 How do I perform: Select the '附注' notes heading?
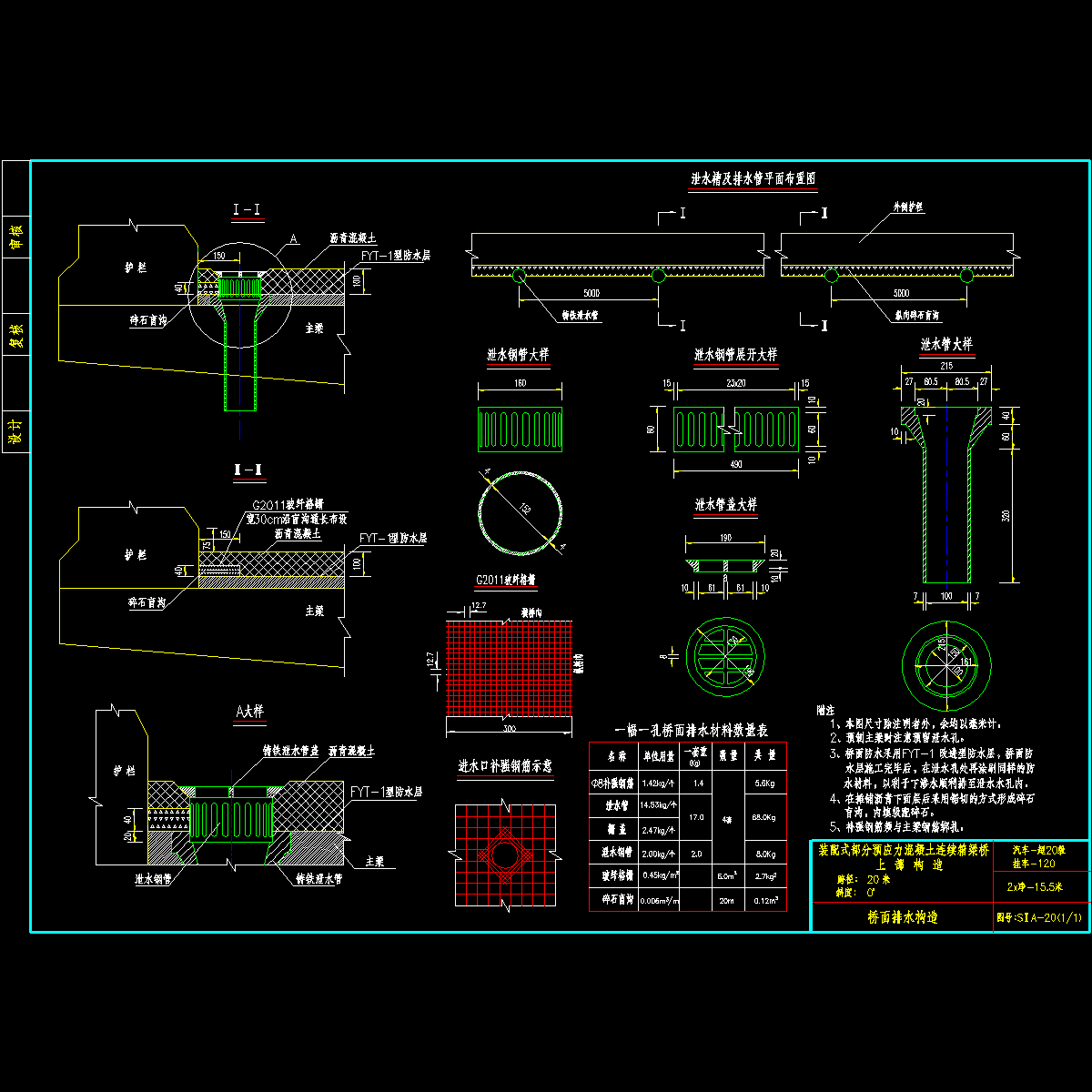(x=825, y=709)
